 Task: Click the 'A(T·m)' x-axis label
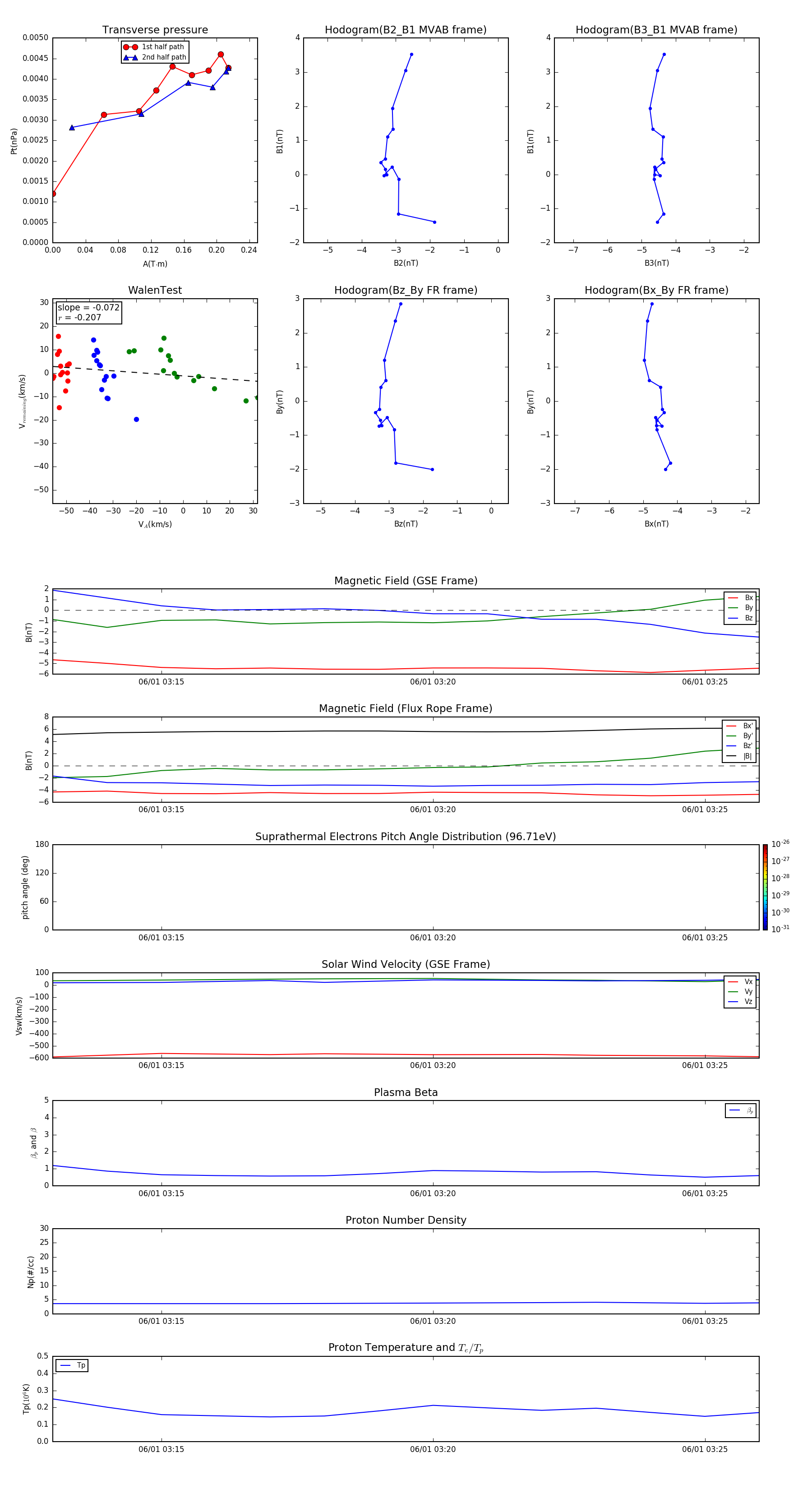point(155,264)
